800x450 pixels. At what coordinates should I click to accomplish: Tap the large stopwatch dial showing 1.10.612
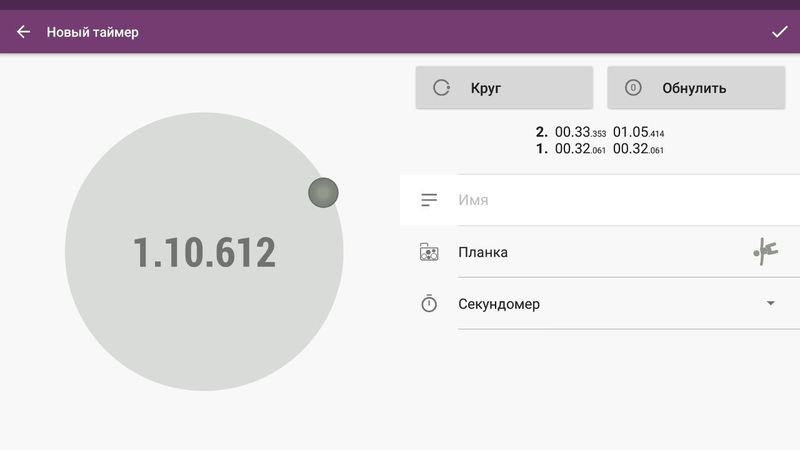tap(204, 252)
